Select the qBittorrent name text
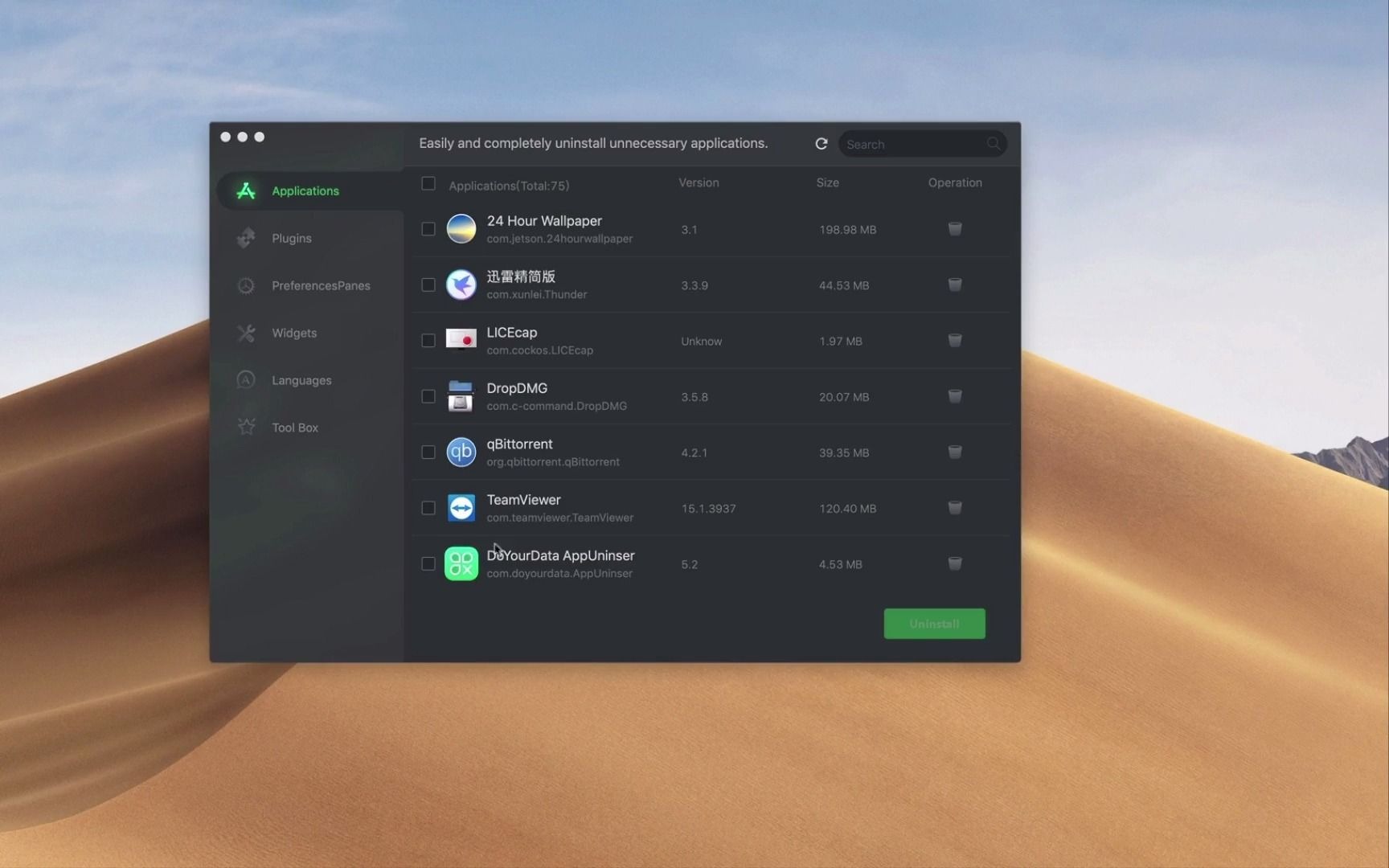1389x868 pixels. pyautogui.click(x=519, y=444)
